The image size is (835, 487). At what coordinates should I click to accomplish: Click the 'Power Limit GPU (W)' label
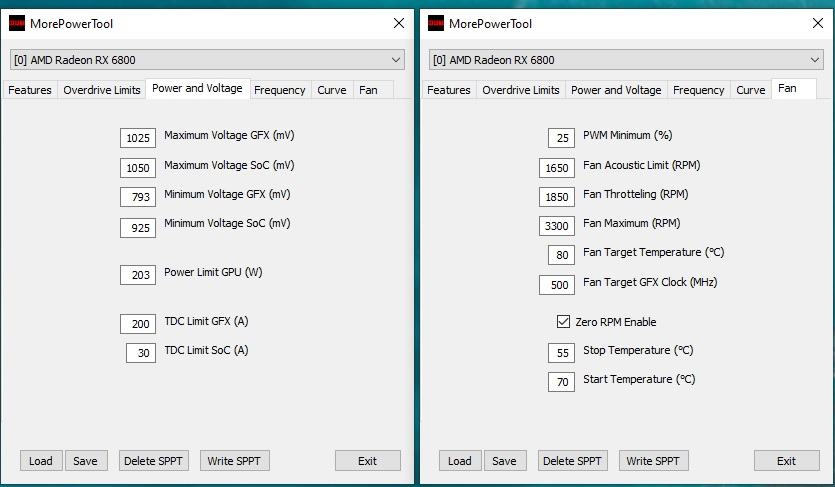(x=213, y=272)
